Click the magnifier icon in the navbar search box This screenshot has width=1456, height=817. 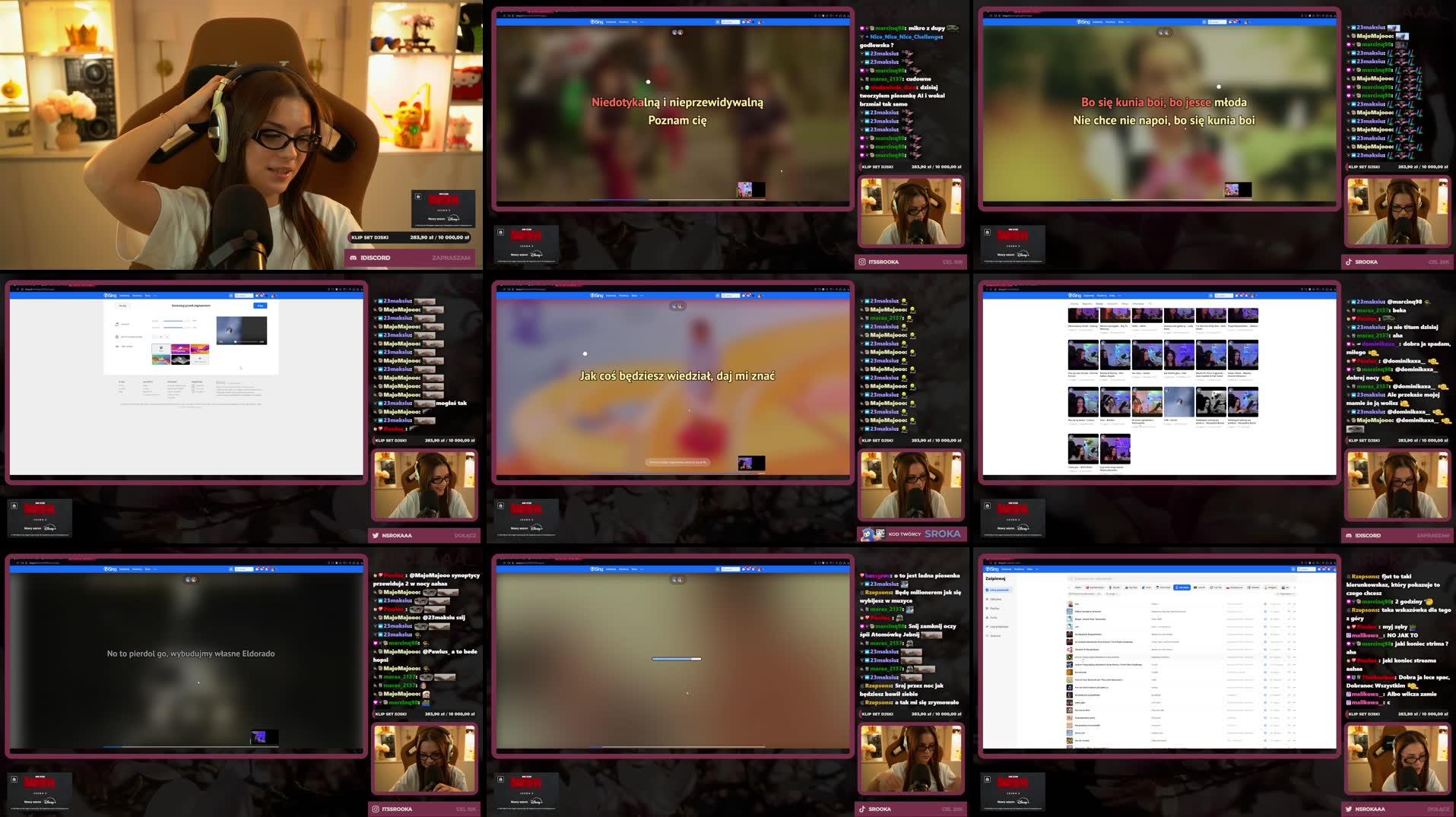click(x=1300, y=569)
